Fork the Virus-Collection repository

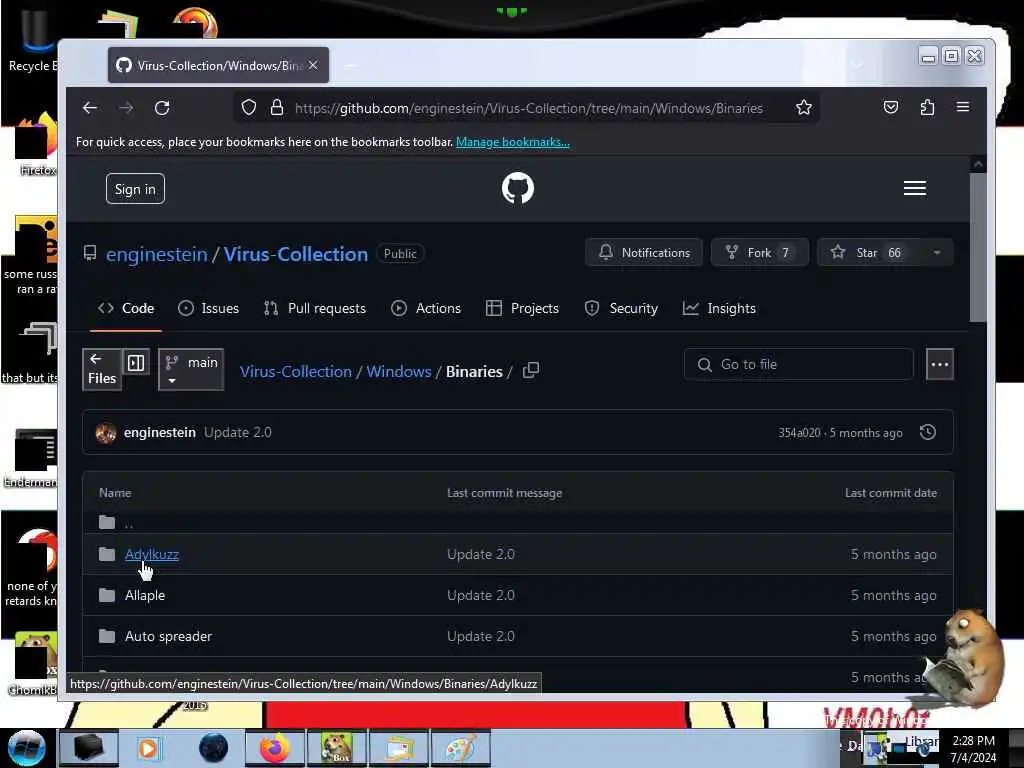tap(760, 253)
